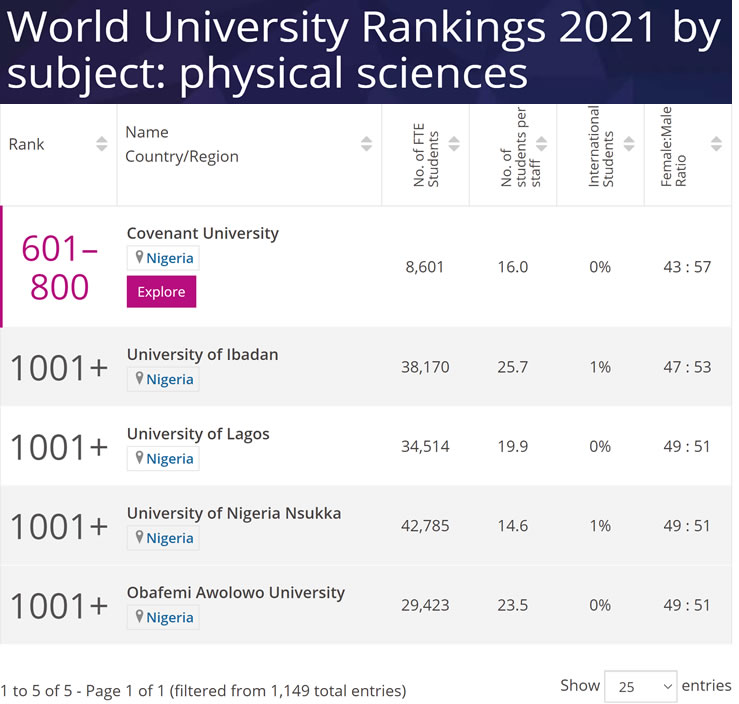
Task: Click the 1001+ rank for University of Lagos
Action: (59, 447)
